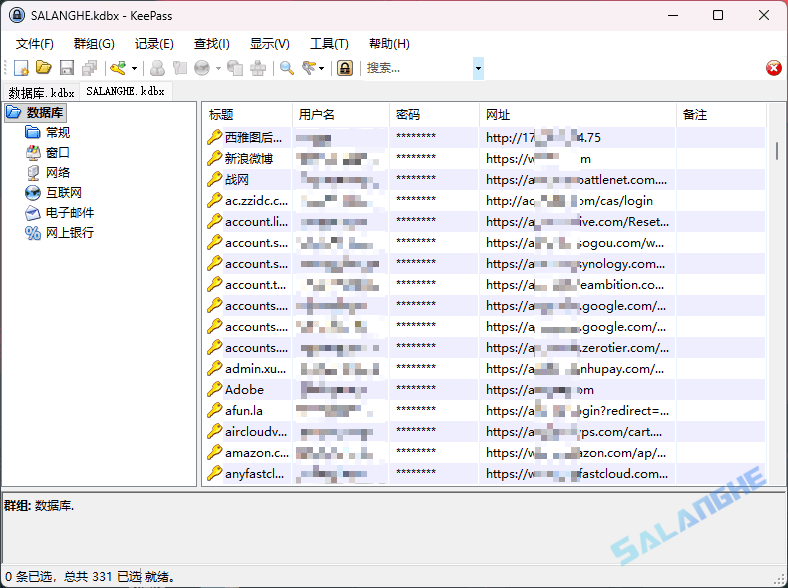
Task: Click the Save database floppy icon
Action: click(x=67, y=68)
